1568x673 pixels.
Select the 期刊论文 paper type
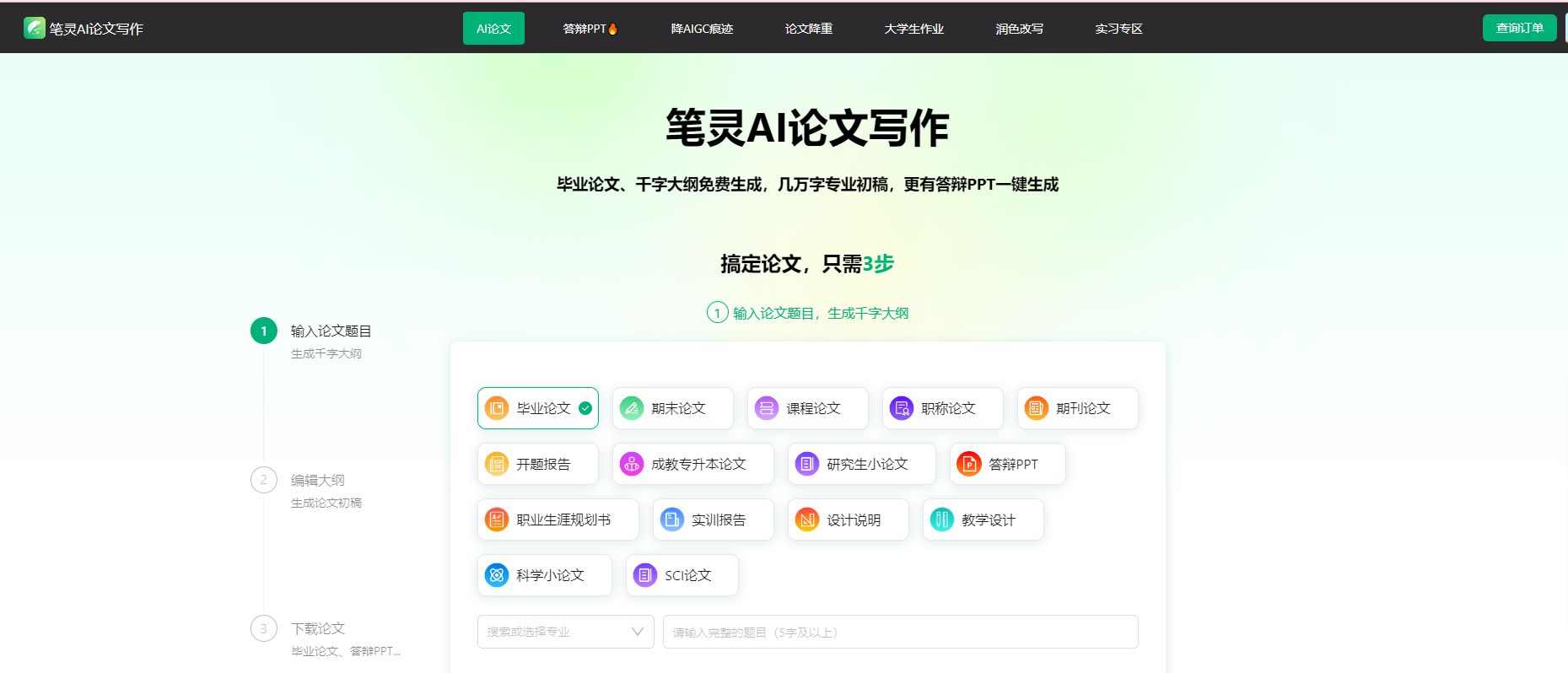[1078, 408]
